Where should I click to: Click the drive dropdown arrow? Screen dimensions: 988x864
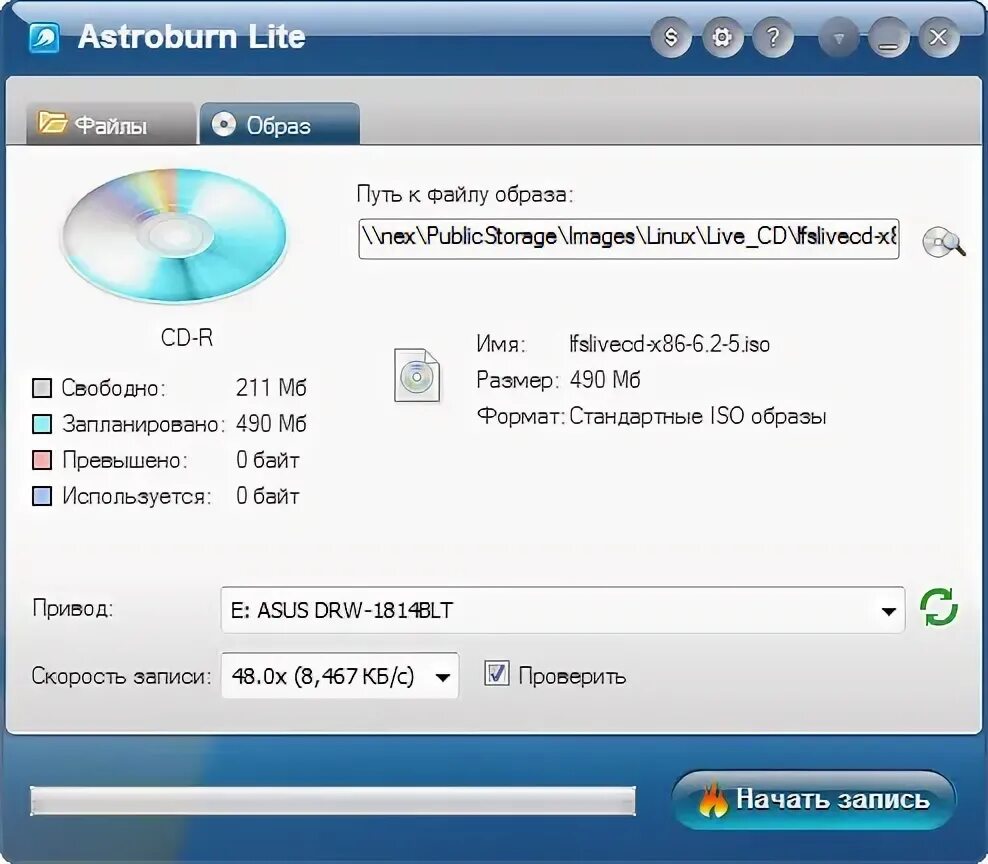coord(888,611)
